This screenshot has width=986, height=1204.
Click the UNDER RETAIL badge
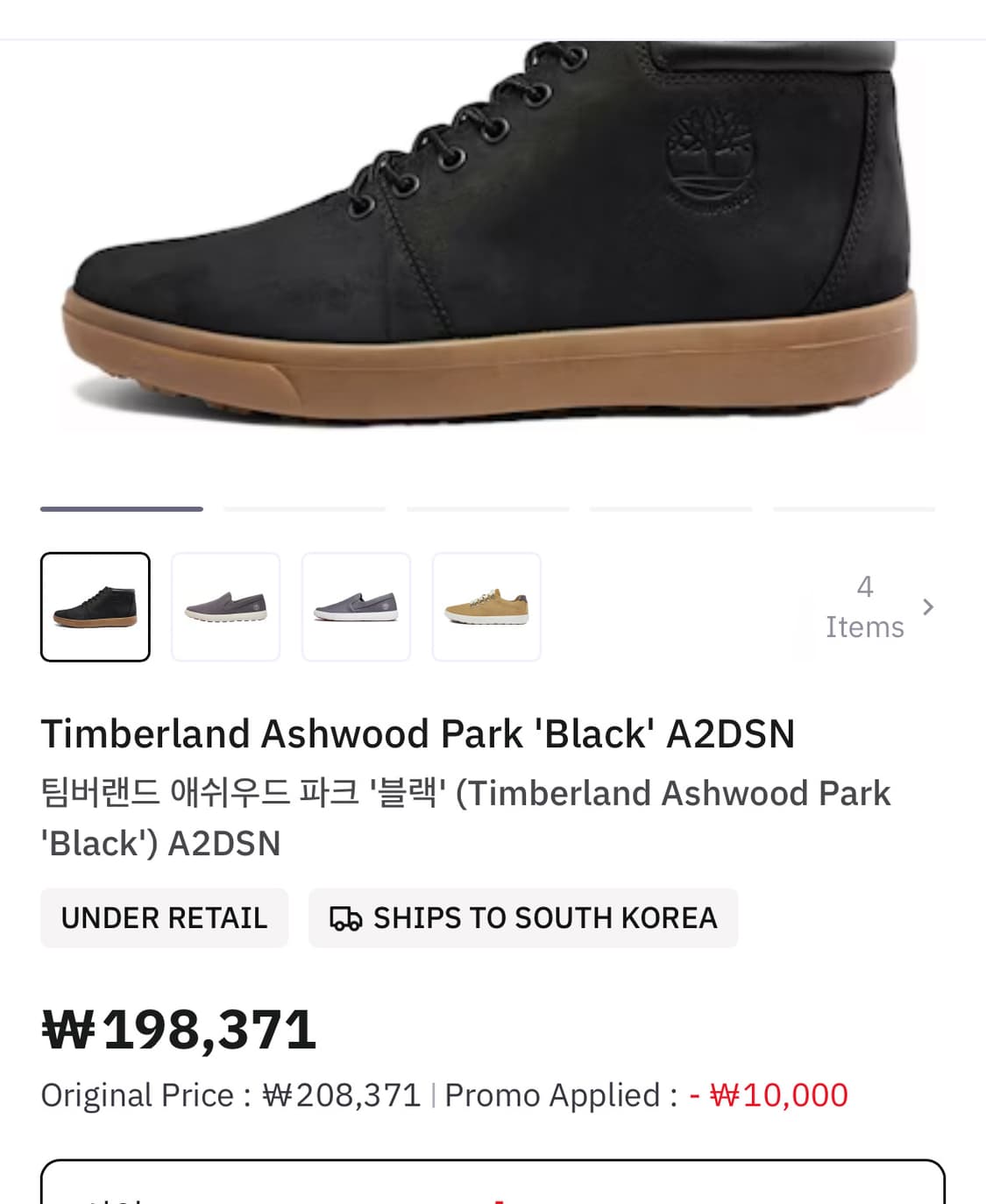[x=164, y=918]
